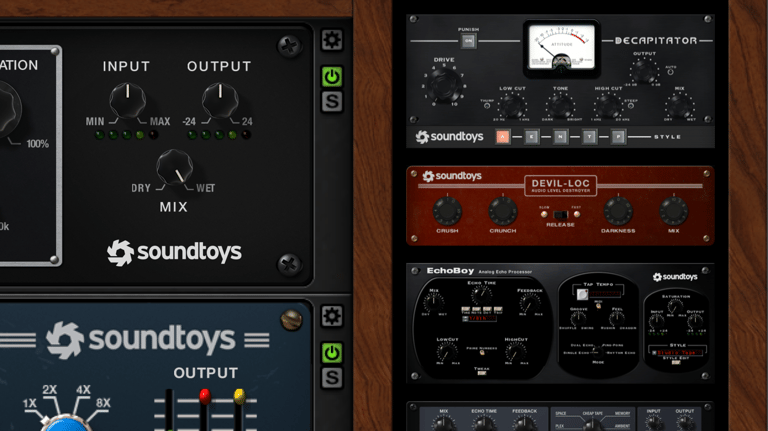
Task: Toggle the Decapitator STEEP switch
Action: pos(631,105)
